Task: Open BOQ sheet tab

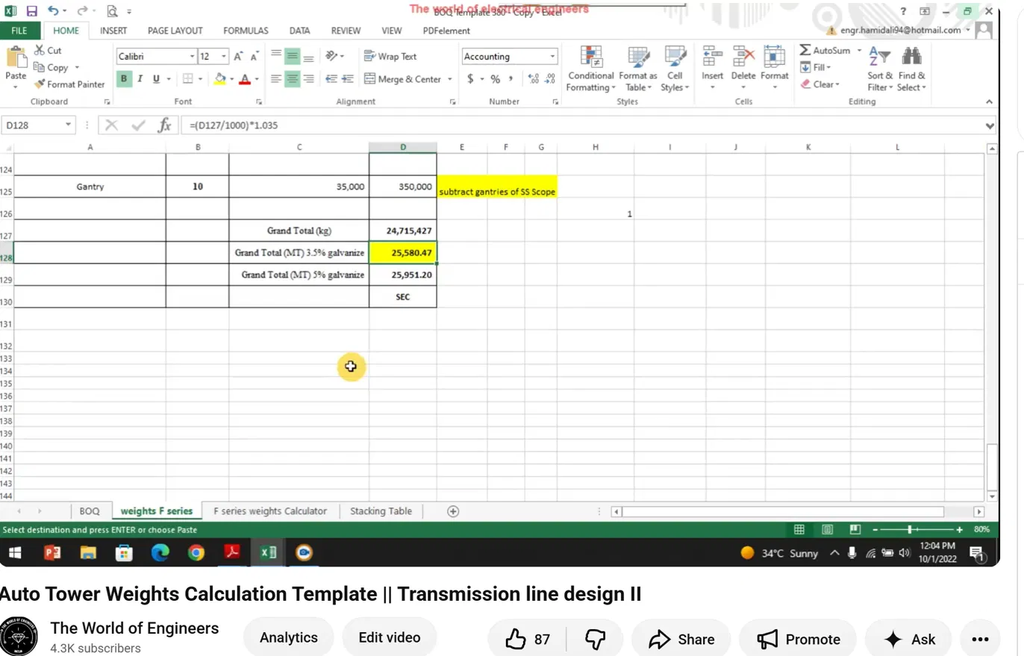Action: click(89, 511)
